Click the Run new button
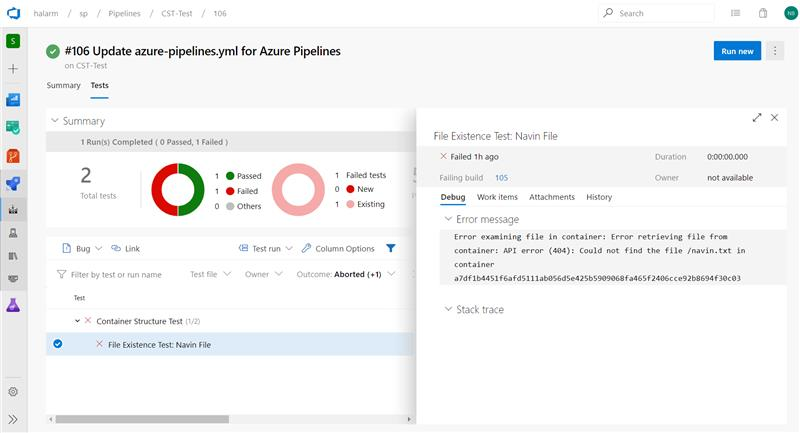This screenshot has width=800, height=433. tap(737, 51)
